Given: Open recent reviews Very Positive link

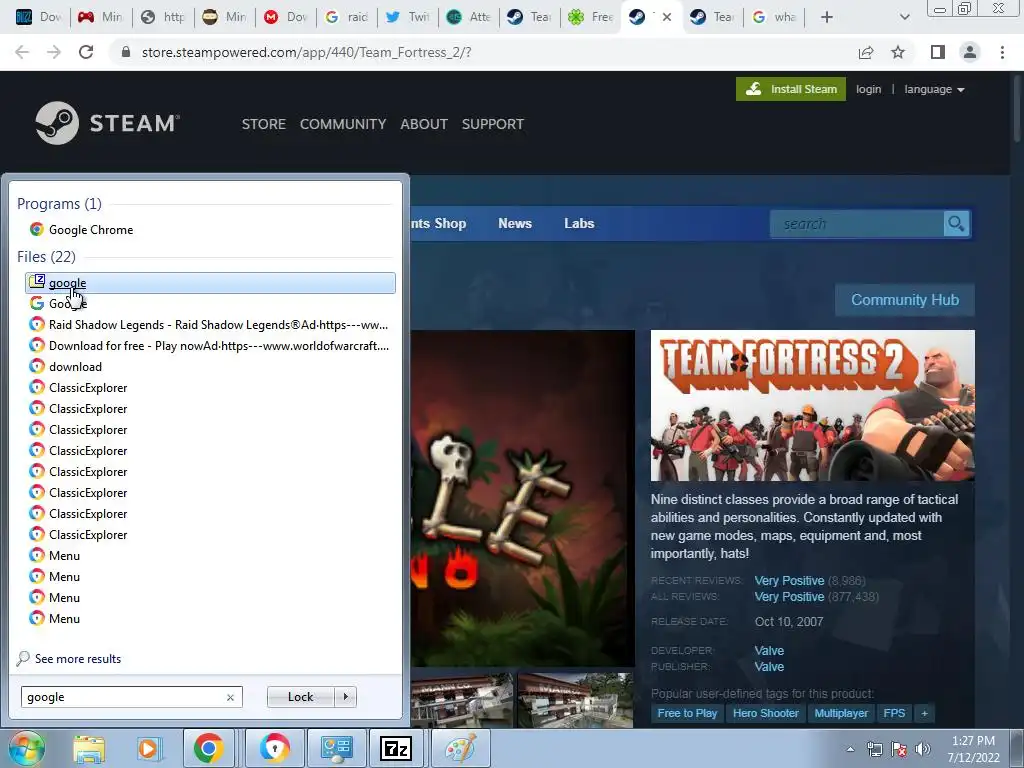Looking at the screenshot, I should (x=789, y=581).
